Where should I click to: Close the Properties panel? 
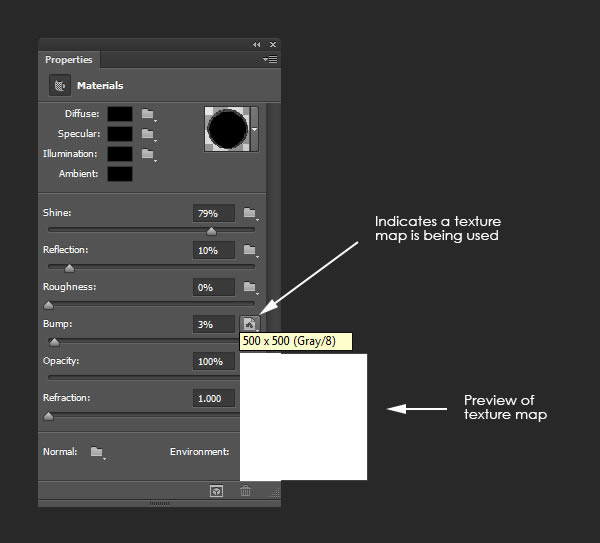point(273,45)
